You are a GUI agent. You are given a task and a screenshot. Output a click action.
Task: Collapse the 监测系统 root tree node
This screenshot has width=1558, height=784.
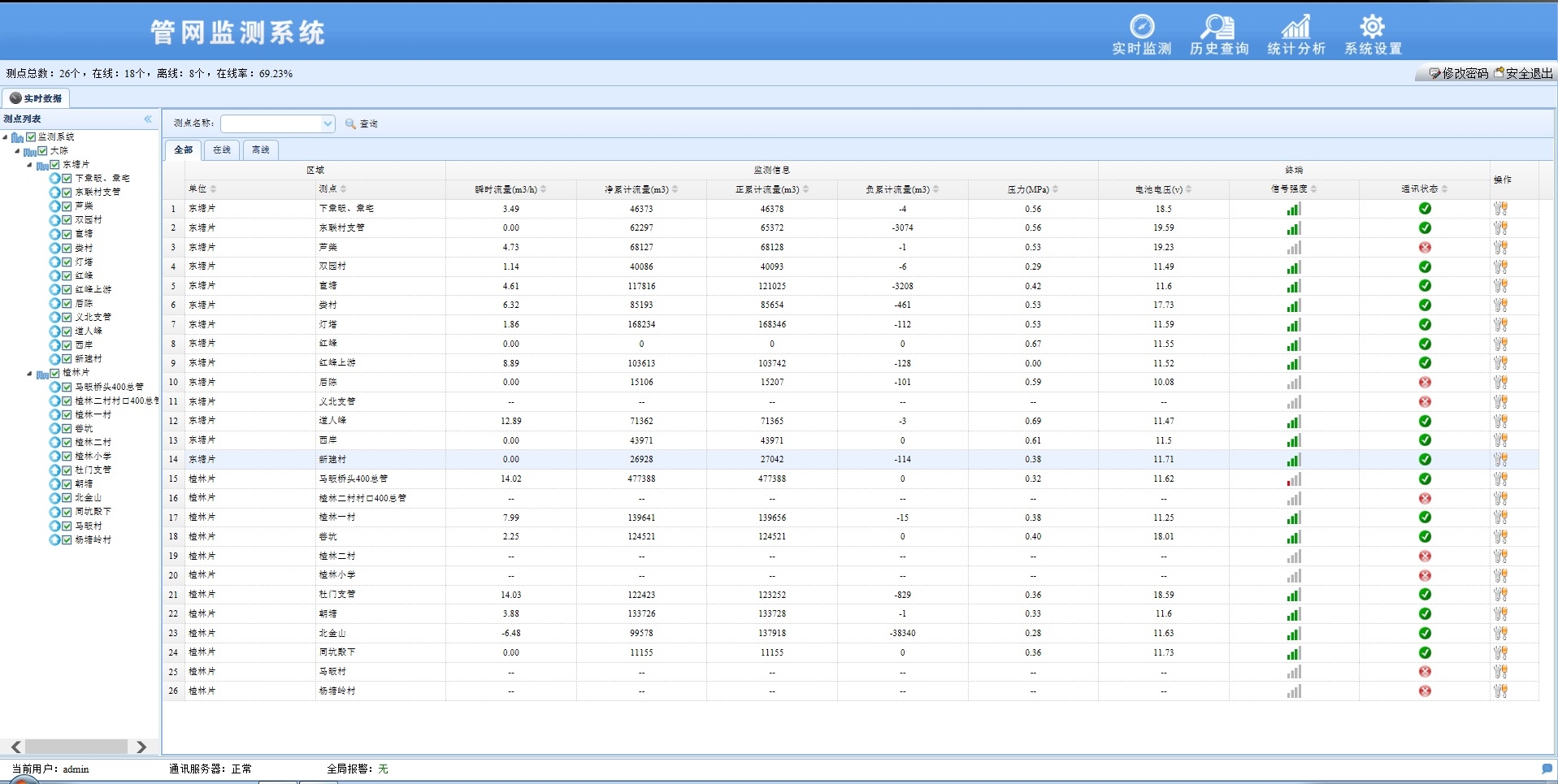[6, 137]
